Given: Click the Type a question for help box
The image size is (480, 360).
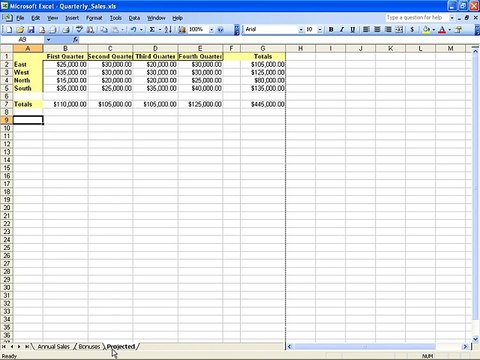Looking at the screenshot, I should [x=417, y=18].
